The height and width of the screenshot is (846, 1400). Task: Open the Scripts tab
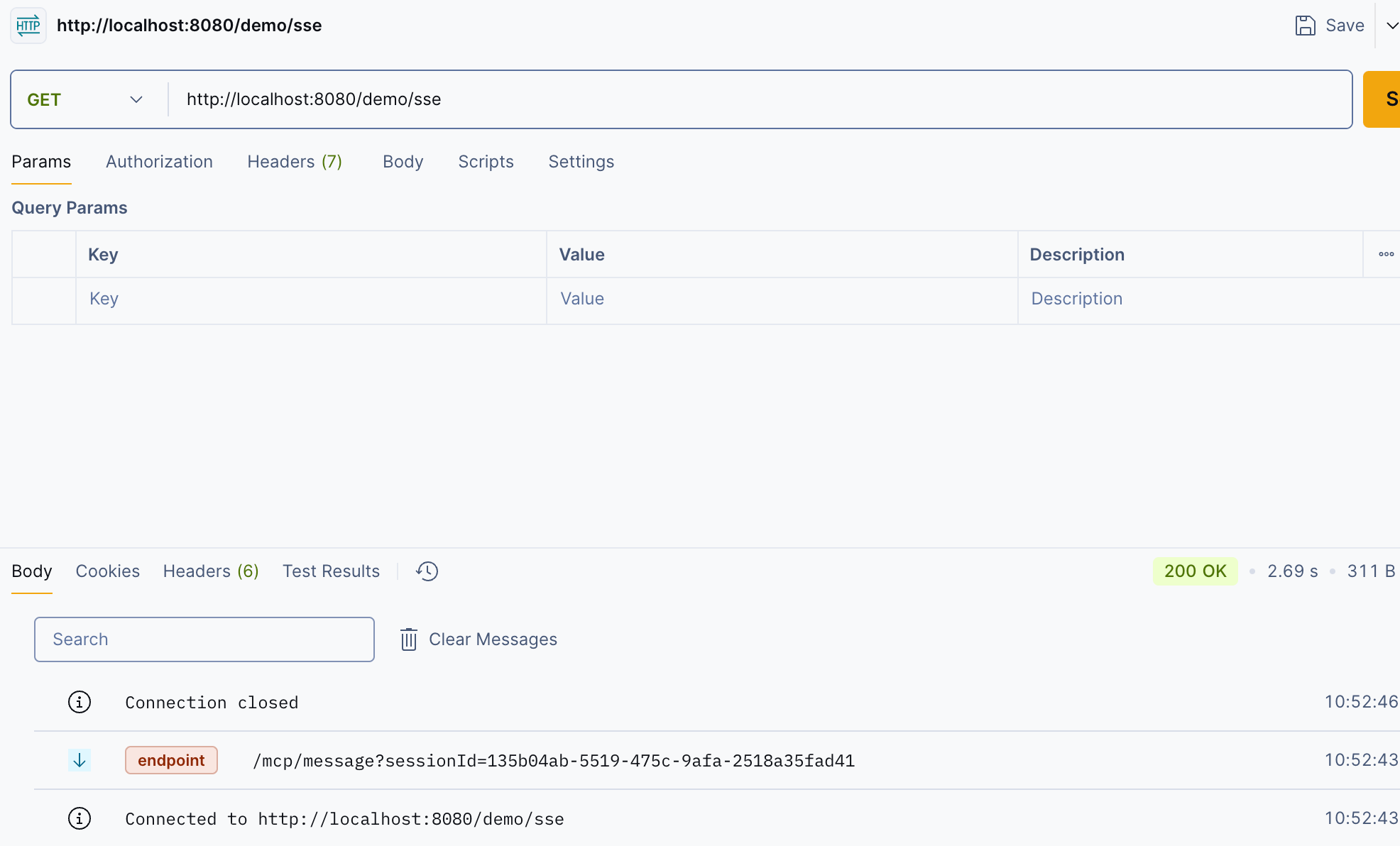tap(486, 162)
